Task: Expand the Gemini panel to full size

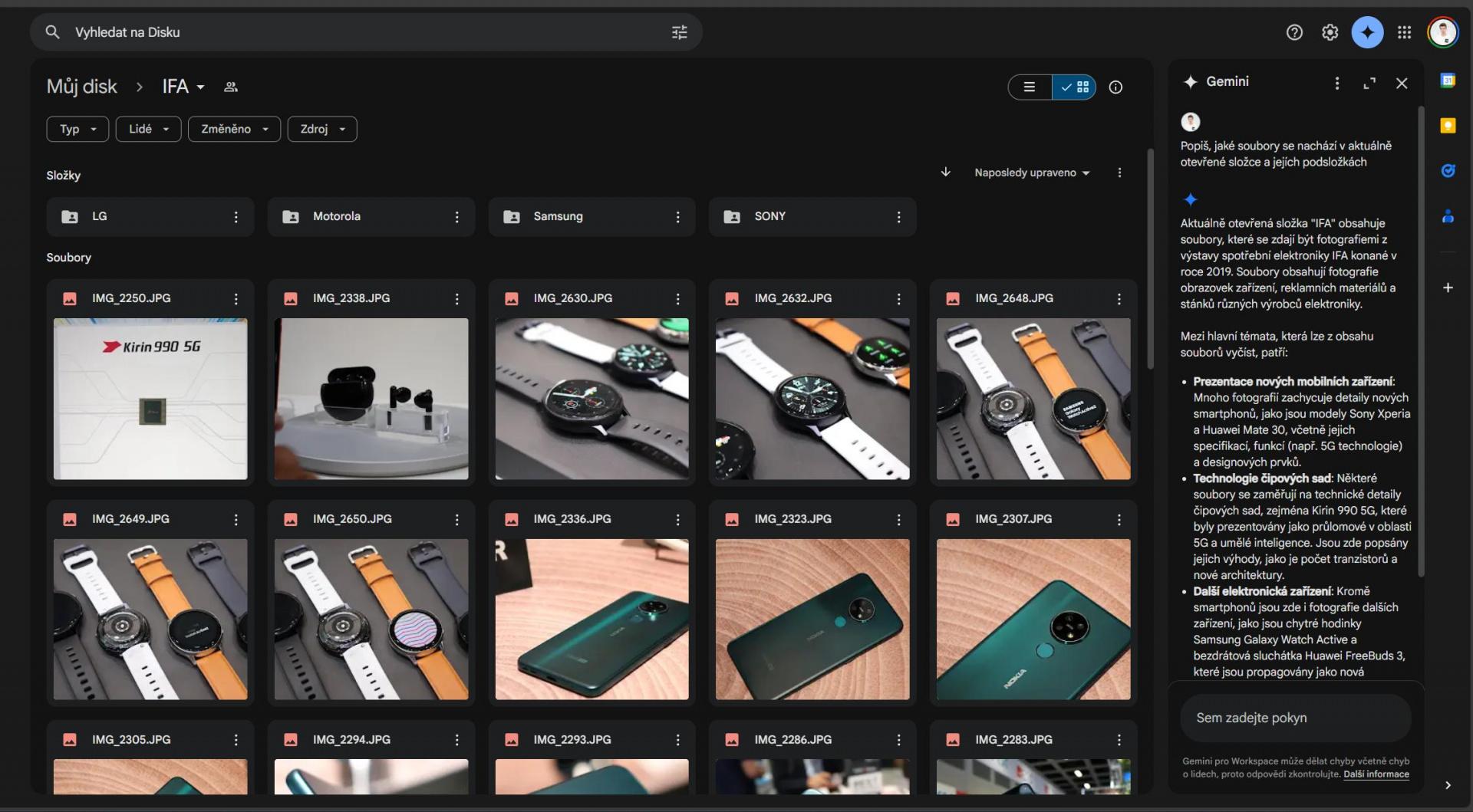Action: coord(1369,83)
